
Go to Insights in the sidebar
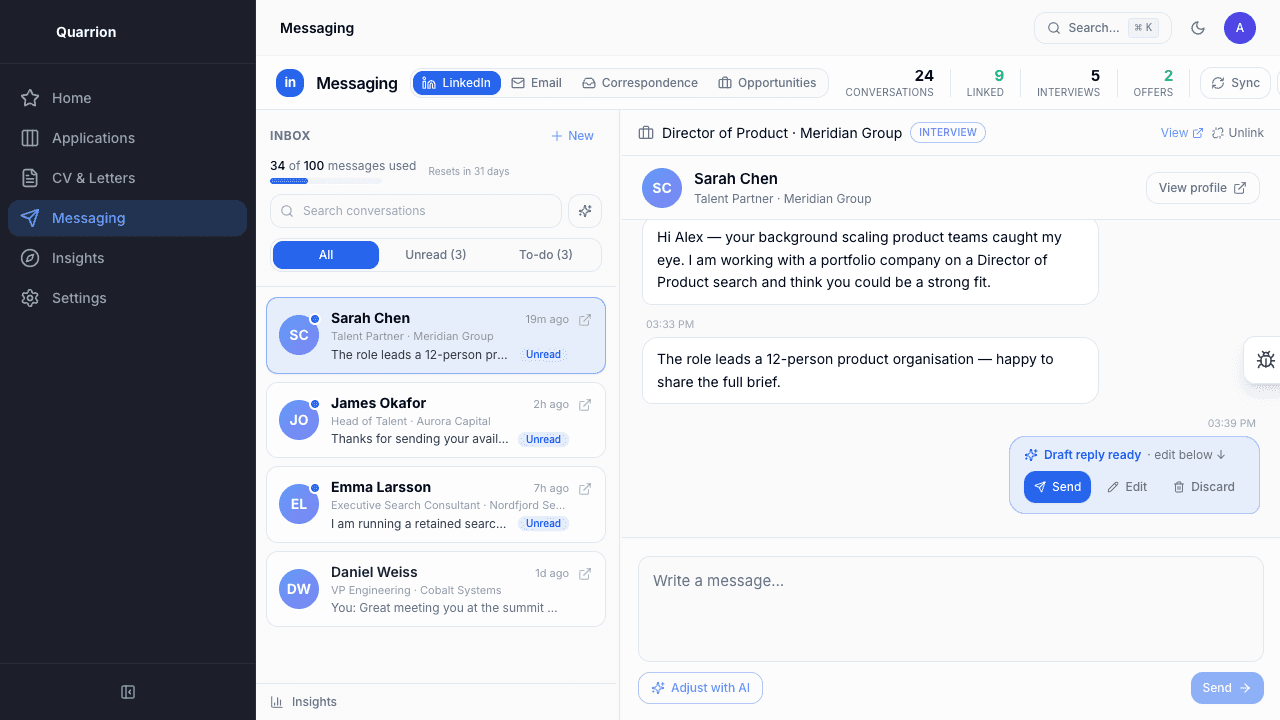click(x=127, y=258)
